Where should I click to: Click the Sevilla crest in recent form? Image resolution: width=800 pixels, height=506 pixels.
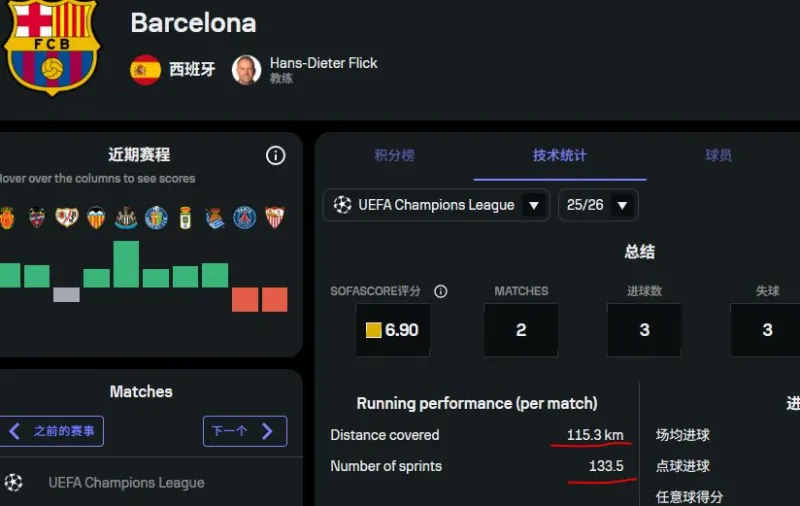274,217
